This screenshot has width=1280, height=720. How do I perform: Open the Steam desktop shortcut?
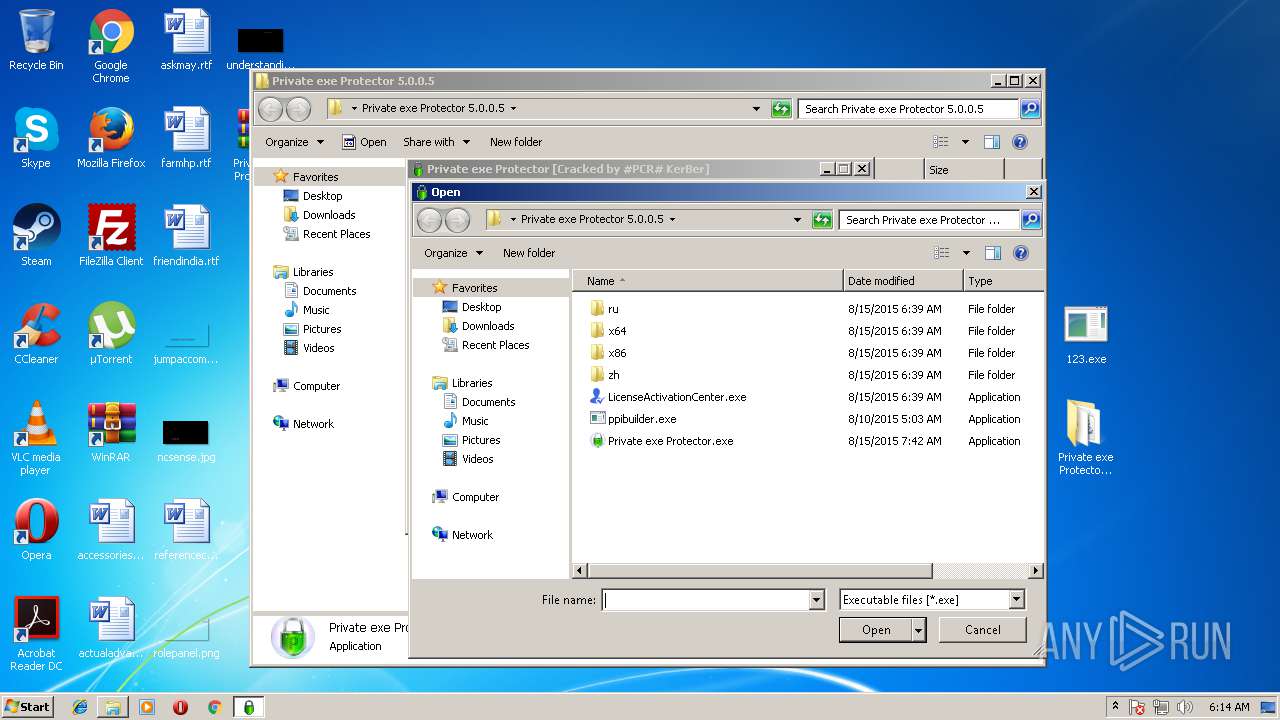pos(36,236)
